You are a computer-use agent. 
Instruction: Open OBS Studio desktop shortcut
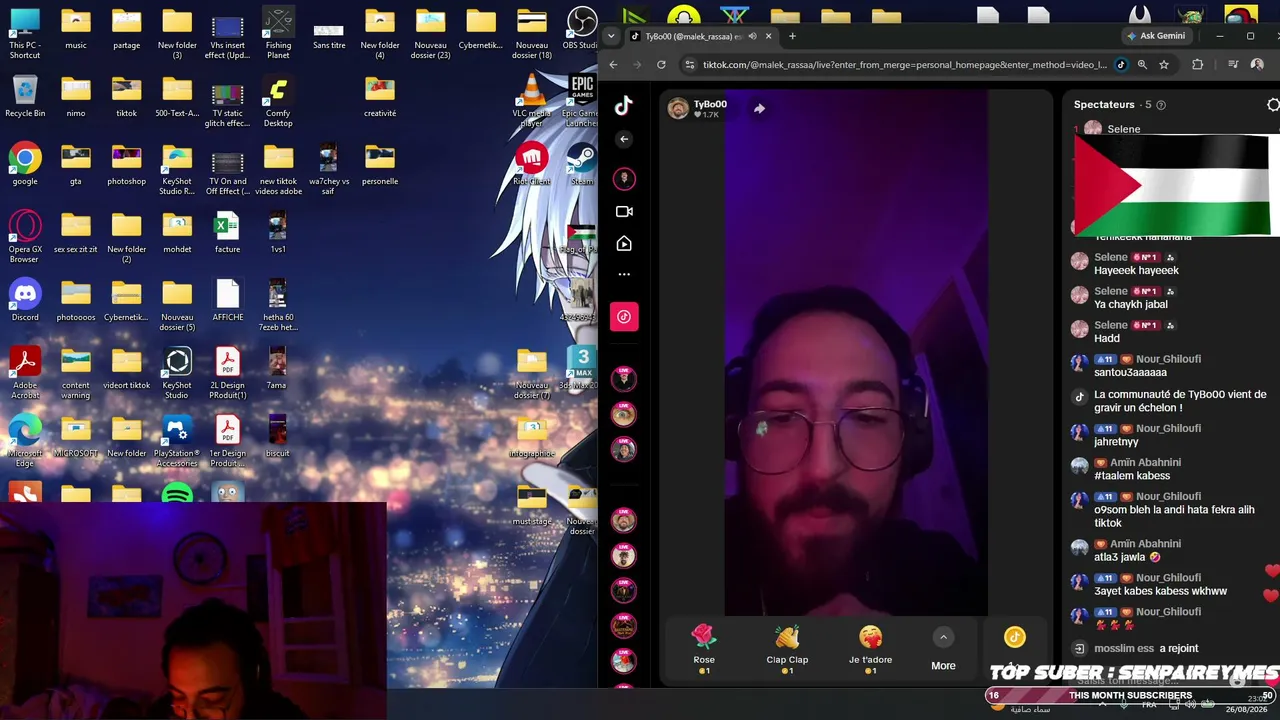pyautogui.click(x=581, y=28)
